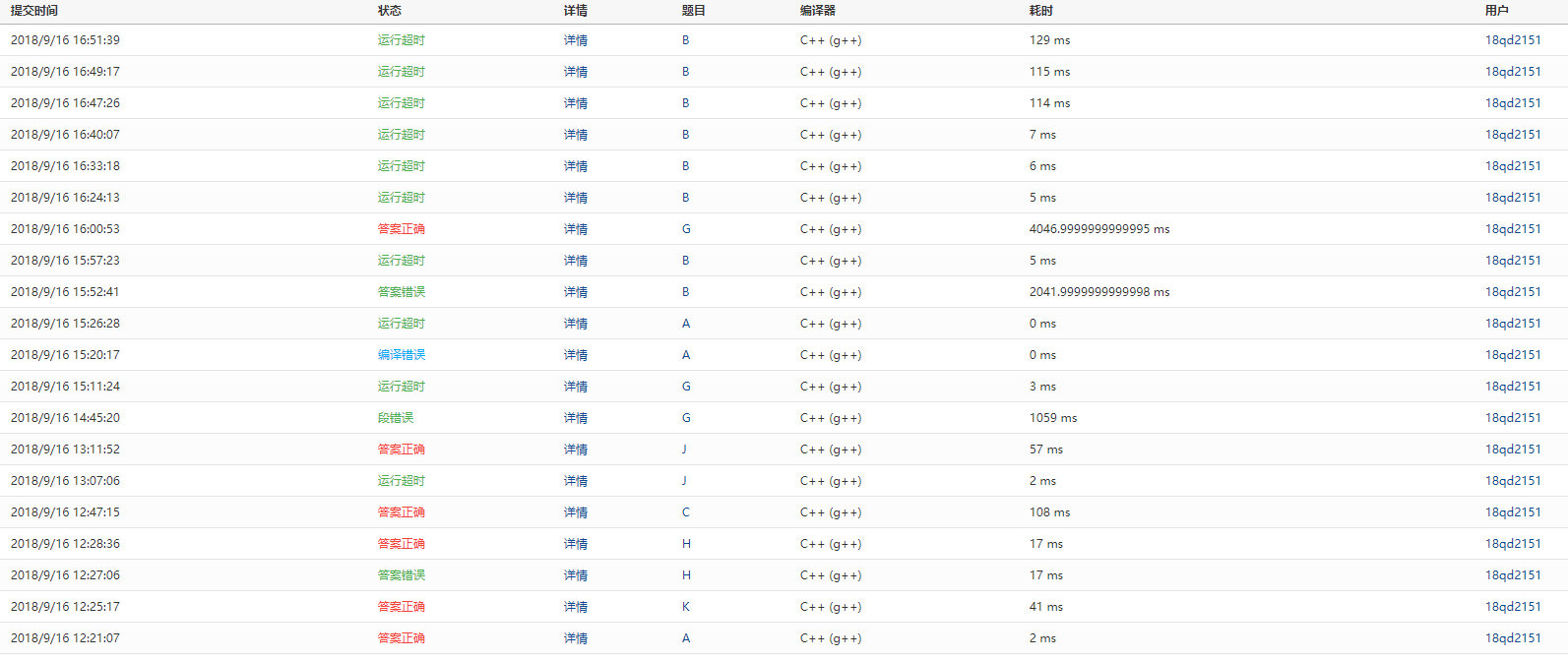Viewport: 1568px width, 660px height.
Task: Click 编译错误 status in 15:20:17 row
Action: pos(401,355)
